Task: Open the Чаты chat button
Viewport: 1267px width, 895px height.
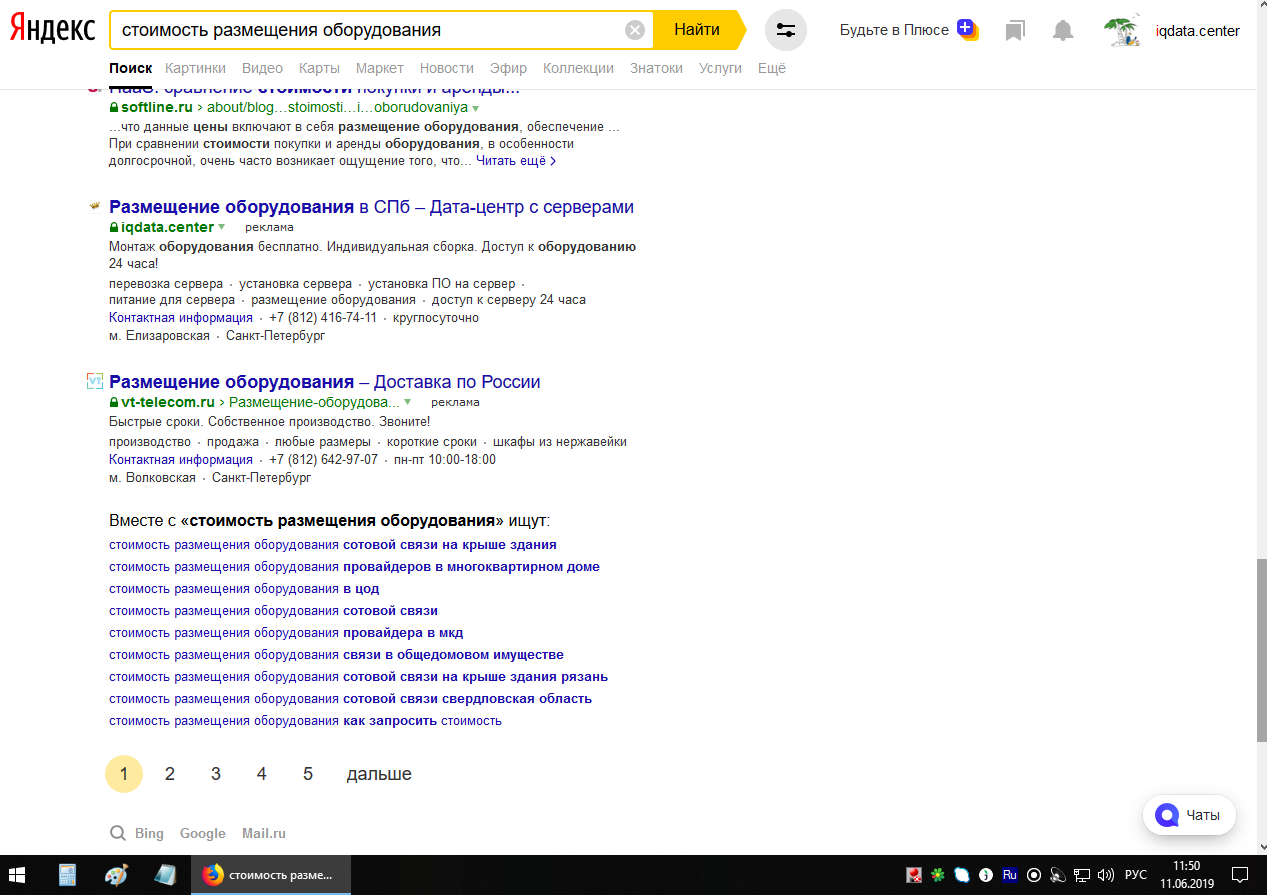Action: [x=1189, y=815]
